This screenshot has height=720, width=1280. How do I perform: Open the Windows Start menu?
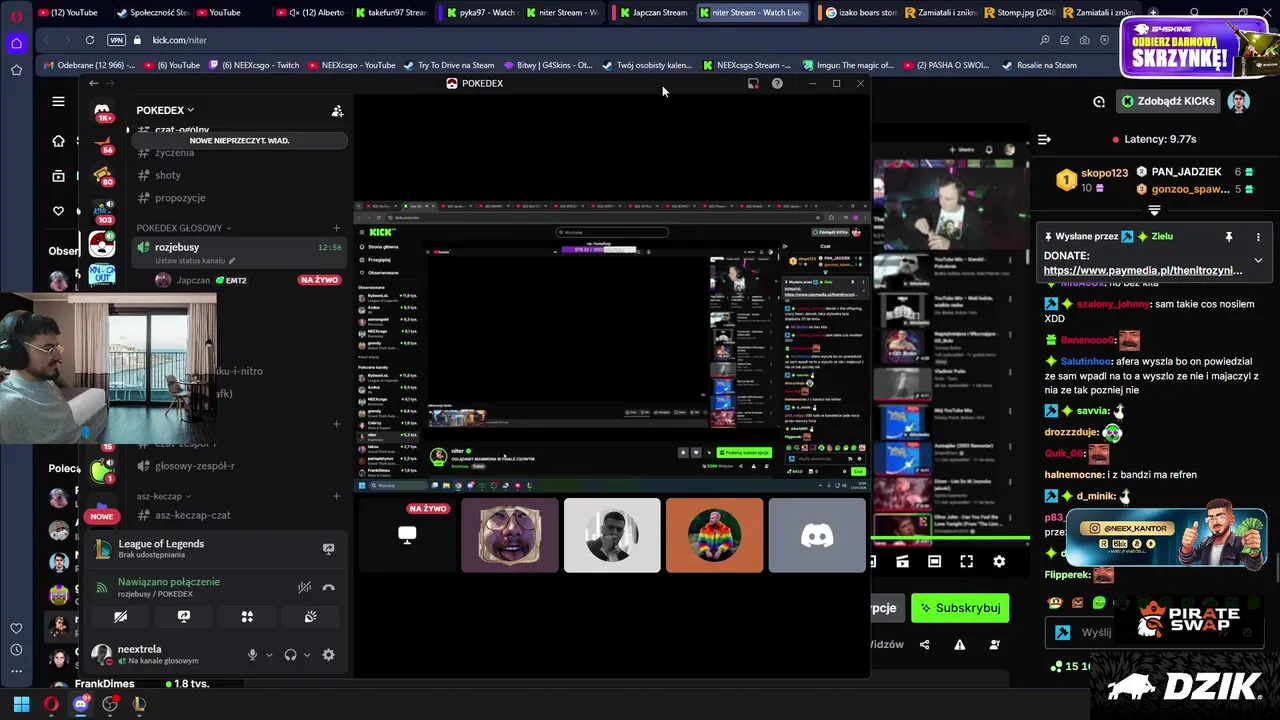tap(21, 704)
